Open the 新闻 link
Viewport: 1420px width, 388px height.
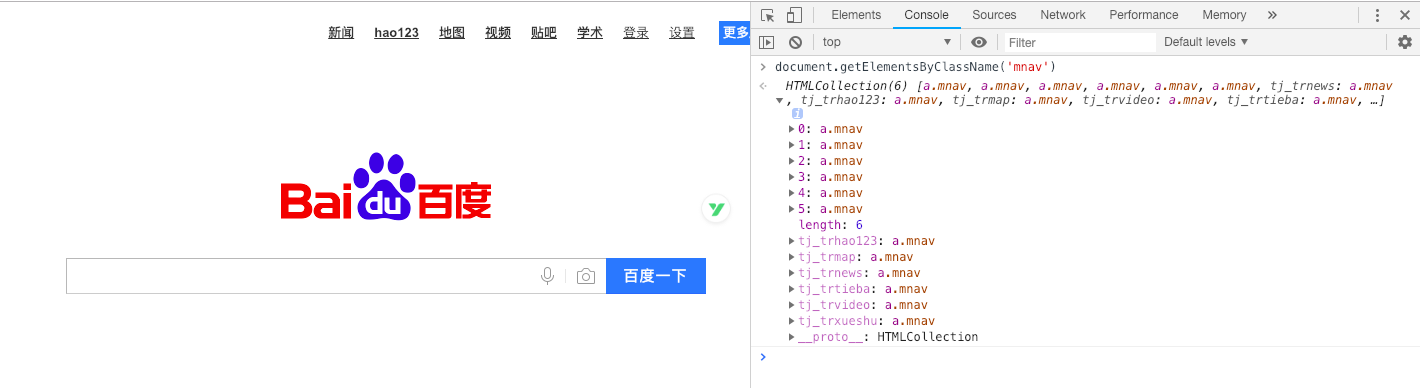click(x=341, y=33)
